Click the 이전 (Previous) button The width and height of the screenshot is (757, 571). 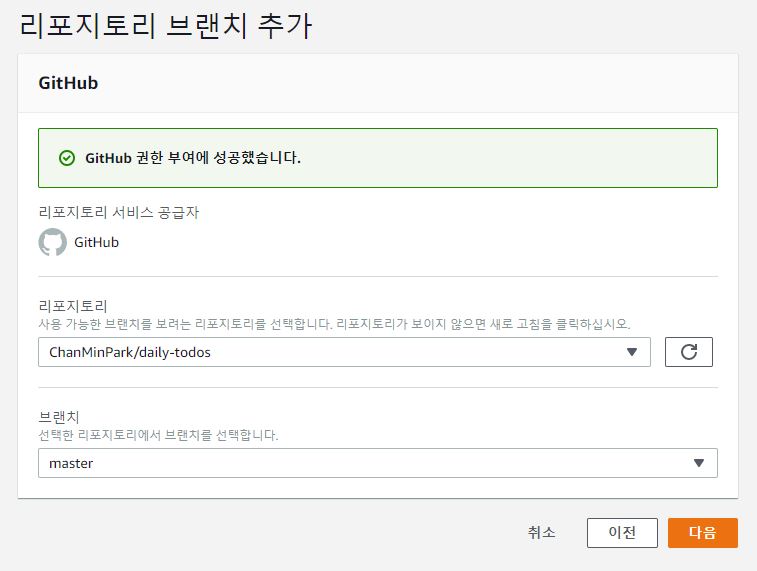622,532
